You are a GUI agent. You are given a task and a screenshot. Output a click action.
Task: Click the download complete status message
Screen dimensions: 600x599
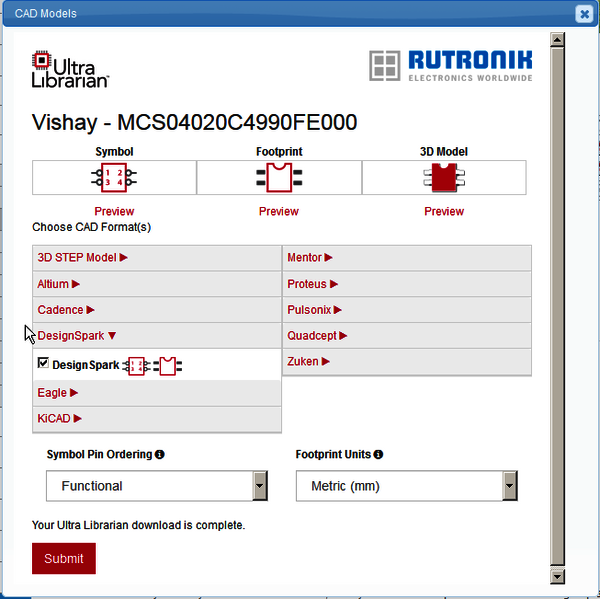[139, 525]
